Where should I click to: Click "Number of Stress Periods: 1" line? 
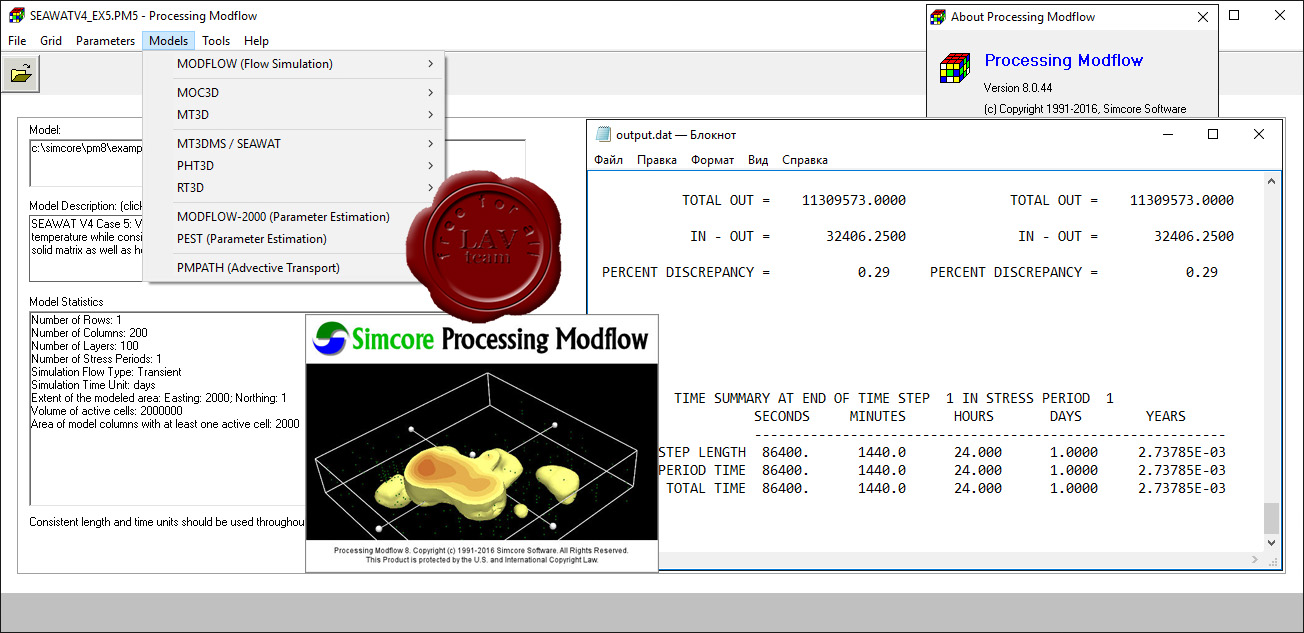coord(96,359)
